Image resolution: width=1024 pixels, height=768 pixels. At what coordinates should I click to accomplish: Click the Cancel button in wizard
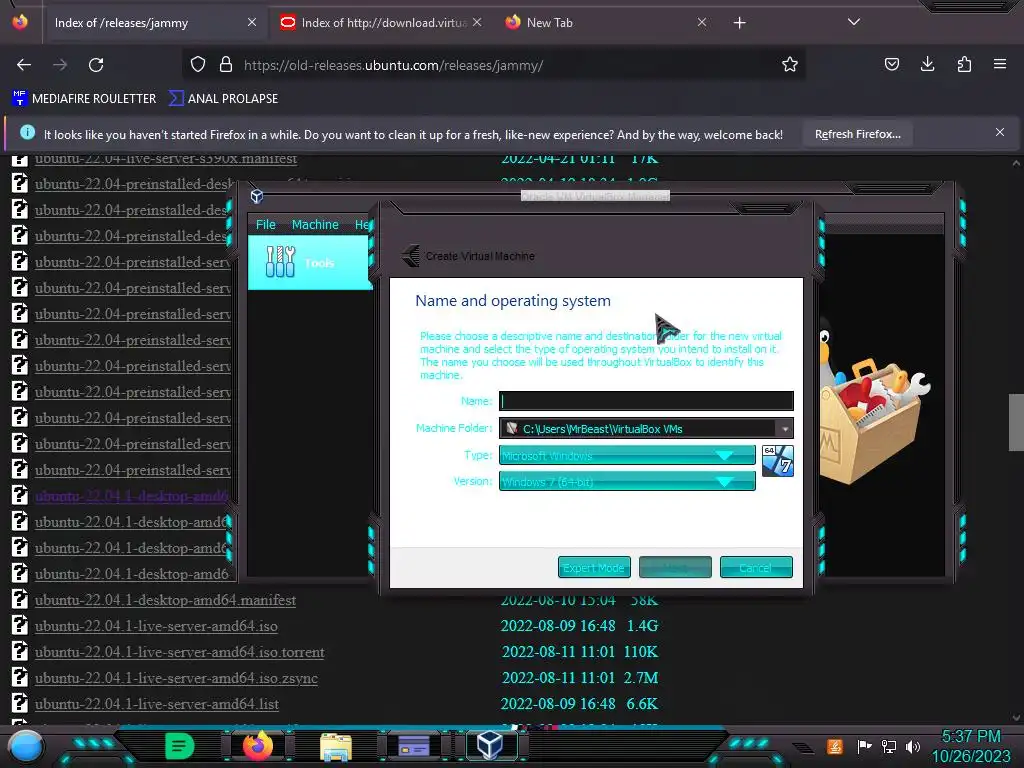coord(756,568)
